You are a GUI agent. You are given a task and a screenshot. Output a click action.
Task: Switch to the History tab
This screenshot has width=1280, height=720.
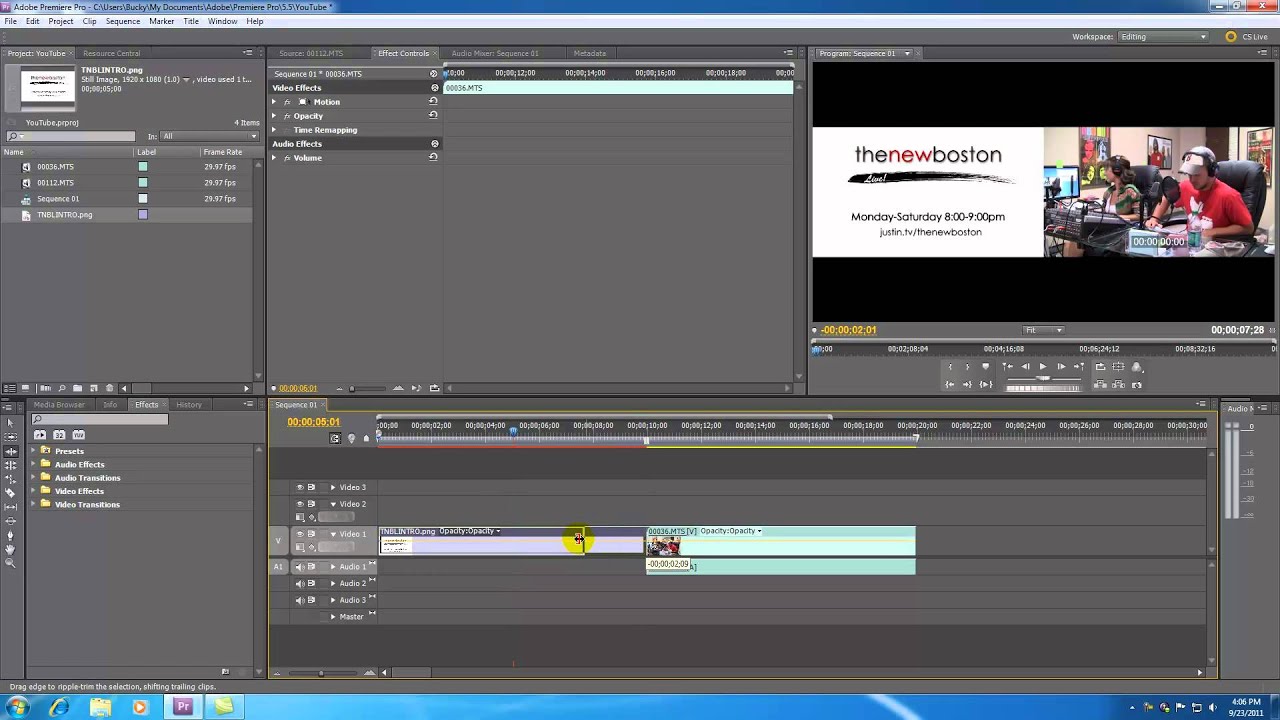coord(189,404)
